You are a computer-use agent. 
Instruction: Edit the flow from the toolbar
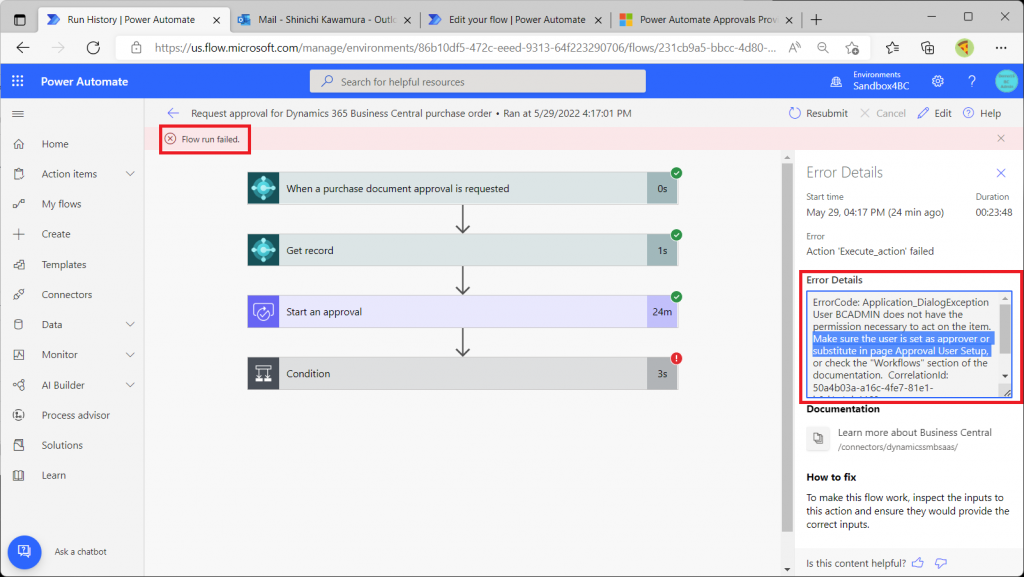point(935,113)
